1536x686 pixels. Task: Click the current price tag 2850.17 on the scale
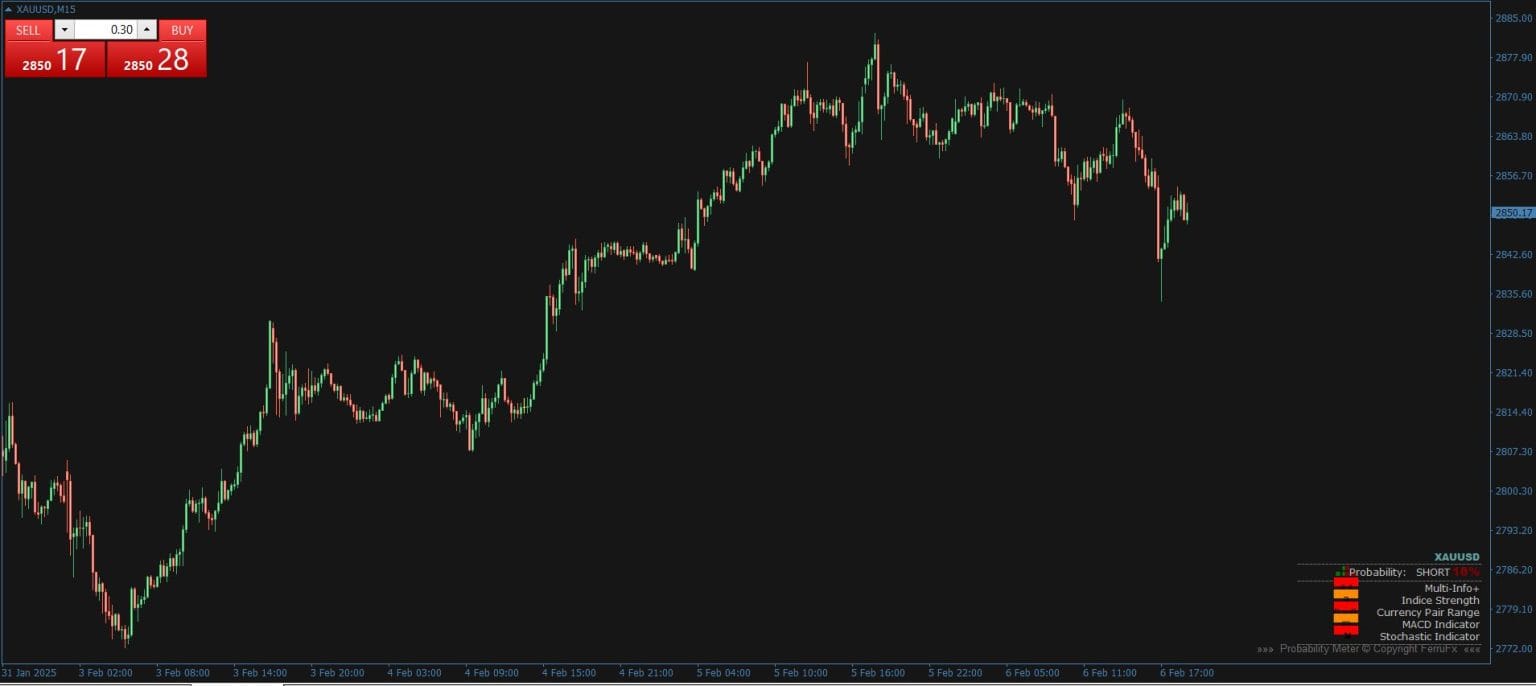[x=1513, y=212]
